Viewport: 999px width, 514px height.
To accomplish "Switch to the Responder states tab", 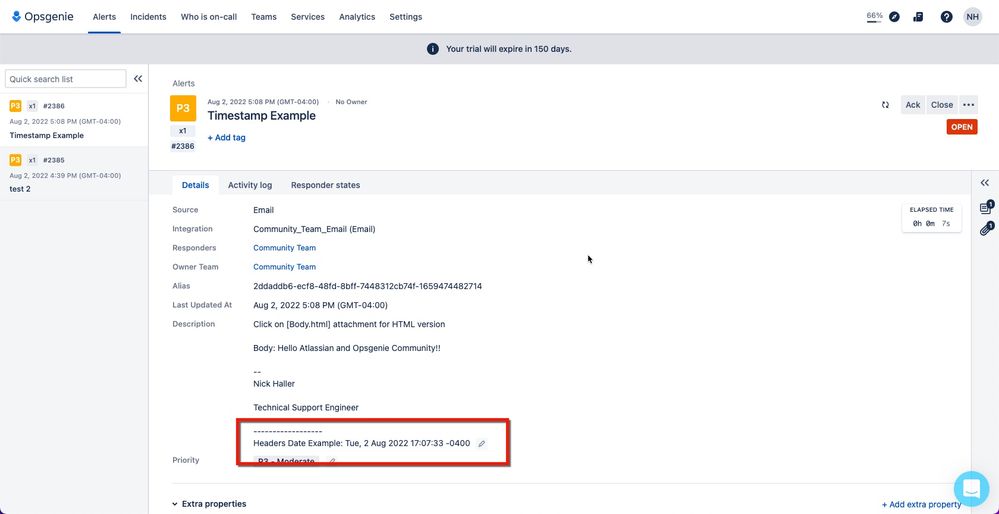I will click(326, 185).
